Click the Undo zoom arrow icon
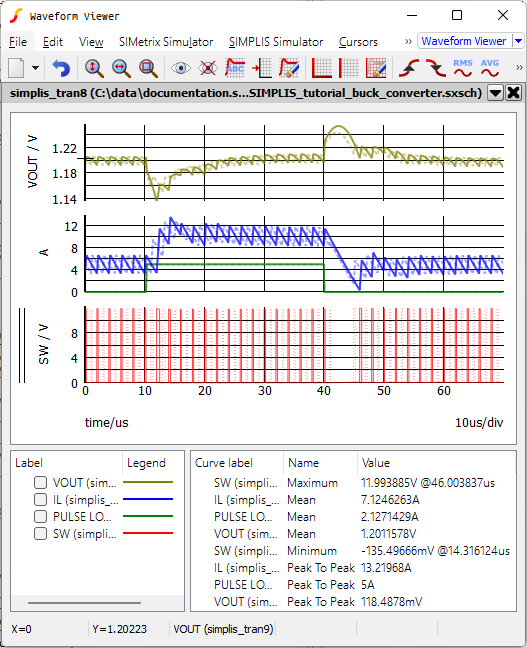Screen dimensions: 527x648 click(61, 68)
